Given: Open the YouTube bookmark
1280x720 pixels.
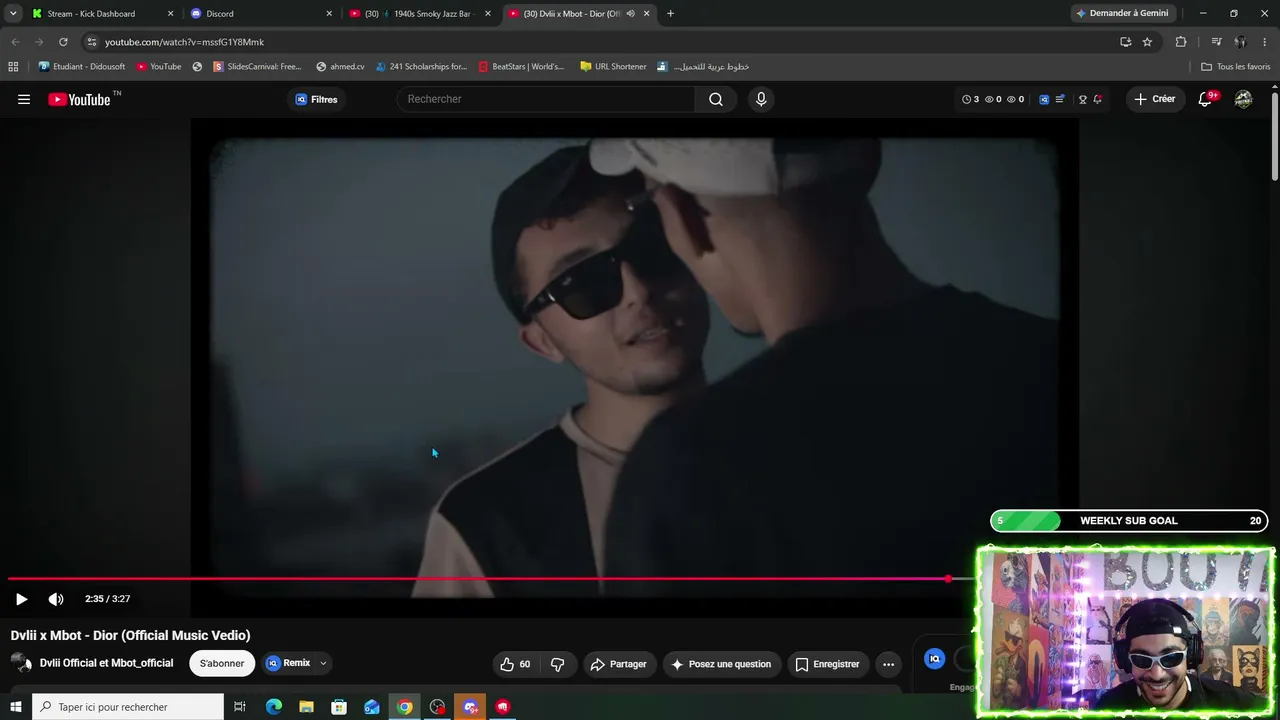Looking at the screenshot, I should pos(158,67).
